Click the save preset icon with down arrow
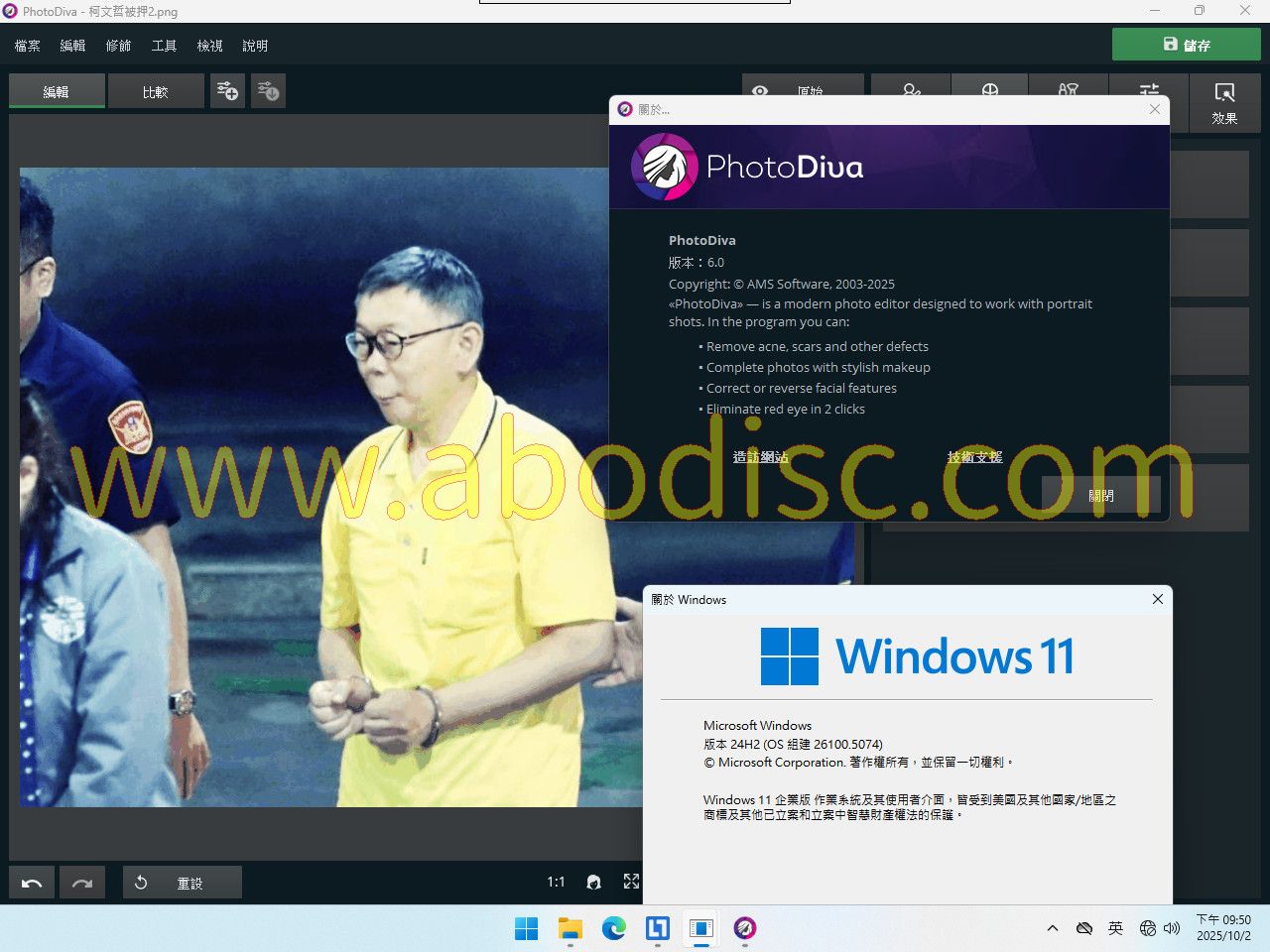This screenshot has height=952, width=1270. (x=268, y=91)
